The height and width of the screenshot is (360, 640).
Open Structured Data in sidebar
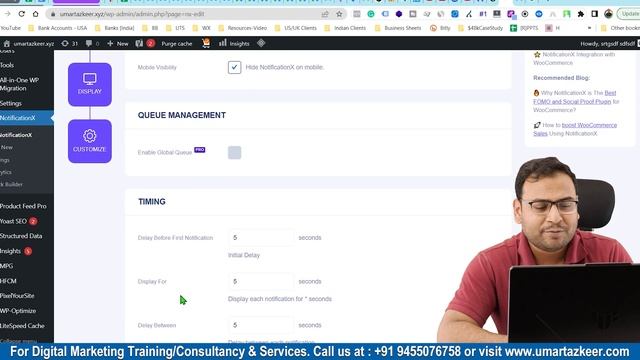[21, 236]
